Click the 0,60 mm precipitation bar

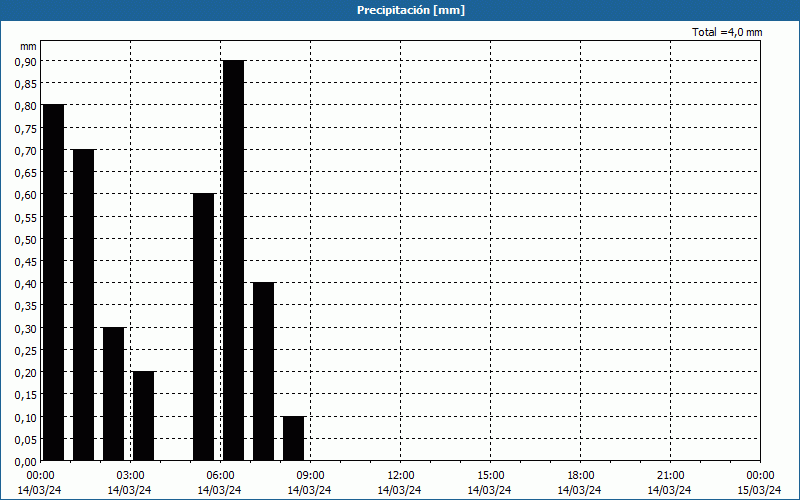coord(204,327)
